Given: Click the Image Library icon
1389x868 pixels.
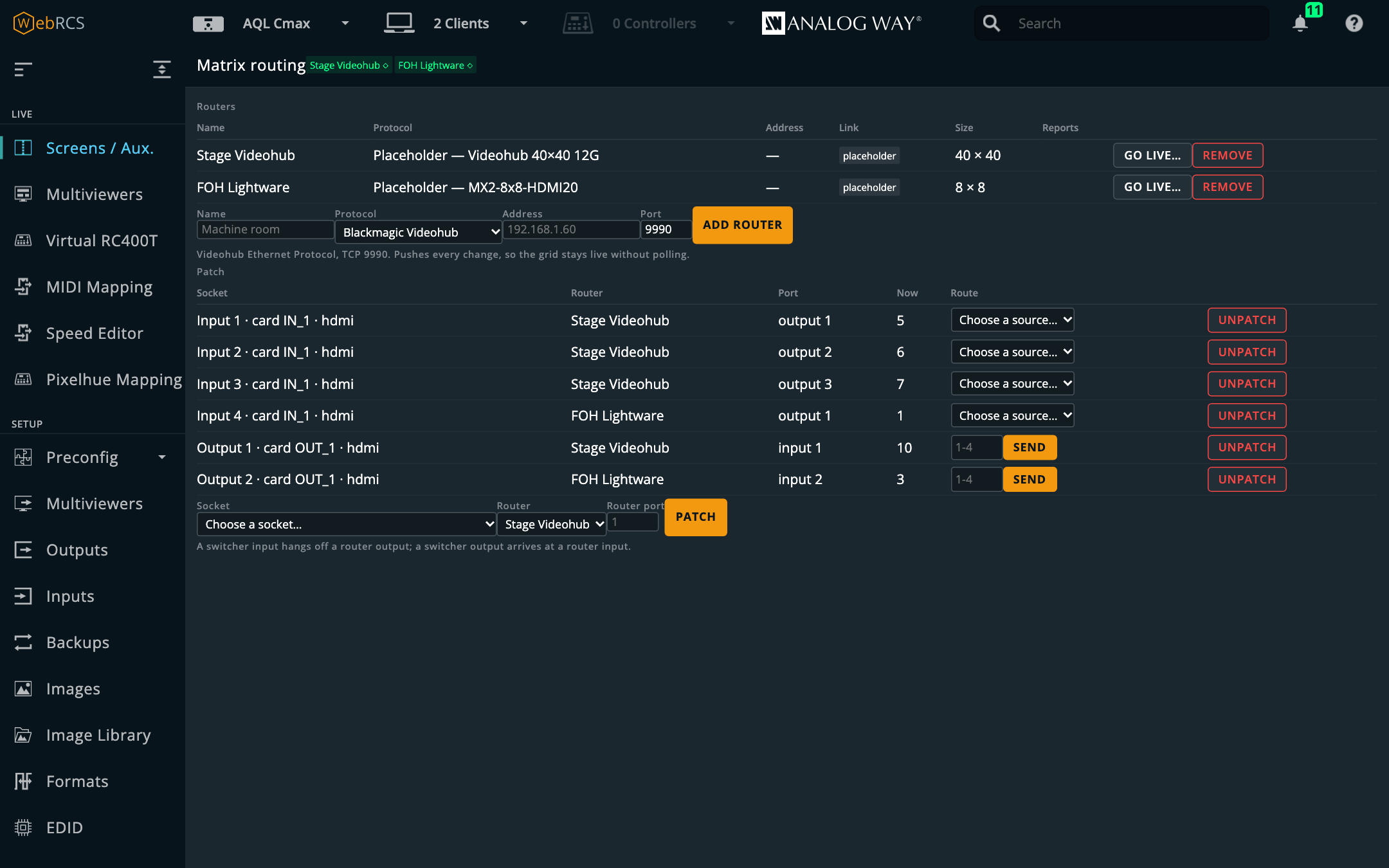Looking at the screenshot, I should pos(23,735).
